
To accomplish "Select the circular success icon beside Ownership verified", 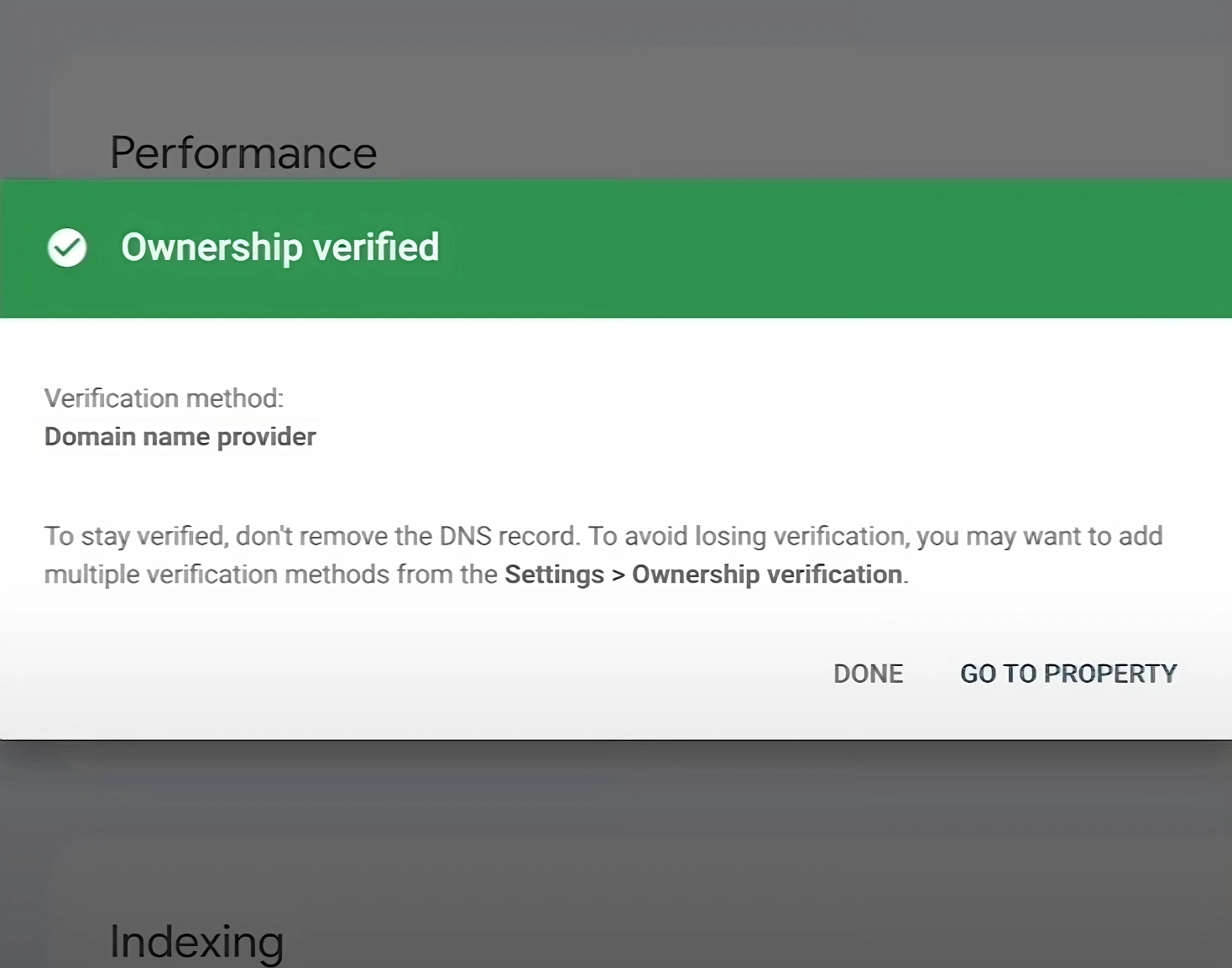I will (x=67, y=247).
